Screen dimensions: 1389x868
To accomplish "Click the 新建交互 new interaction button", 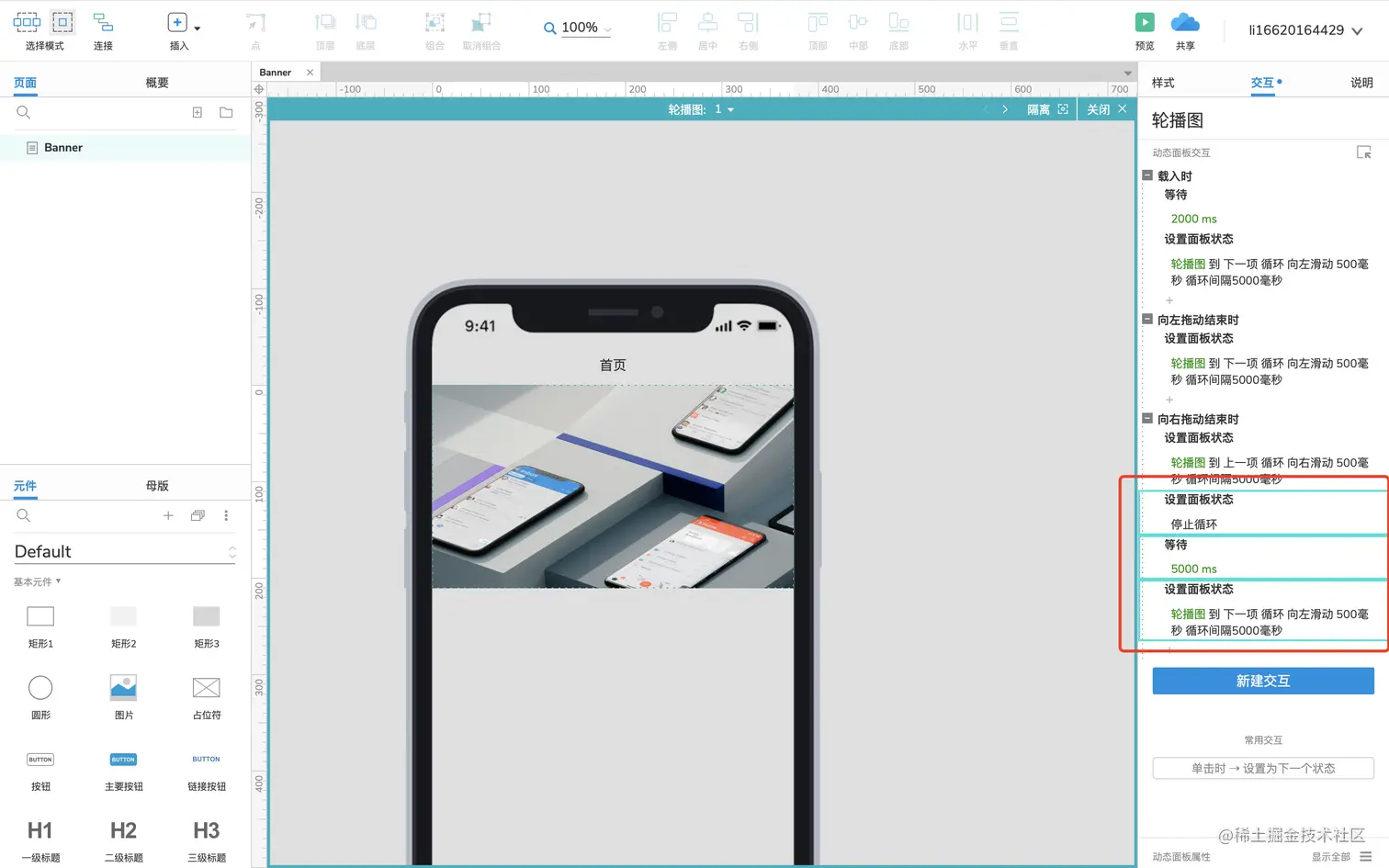I will tap(1263, 681).
